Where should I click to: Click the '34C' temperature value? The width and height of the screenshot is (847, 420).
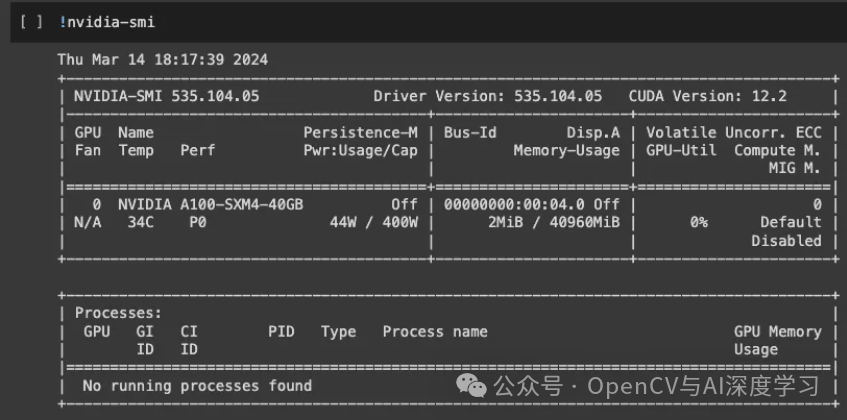coord(140,222)
